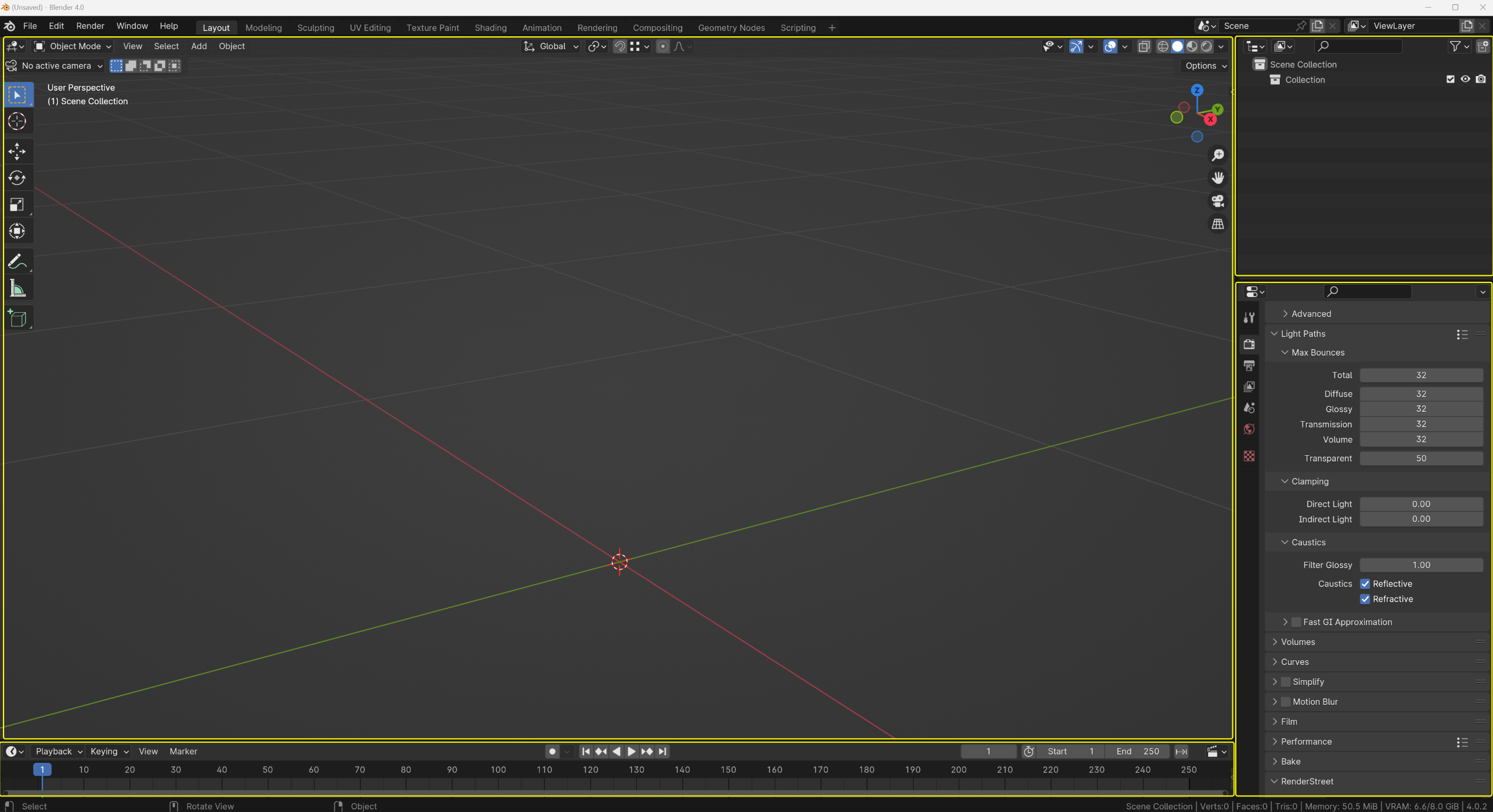Hide Collection in viewport eye icon
1493x812 pixels.
point(1465,79)
